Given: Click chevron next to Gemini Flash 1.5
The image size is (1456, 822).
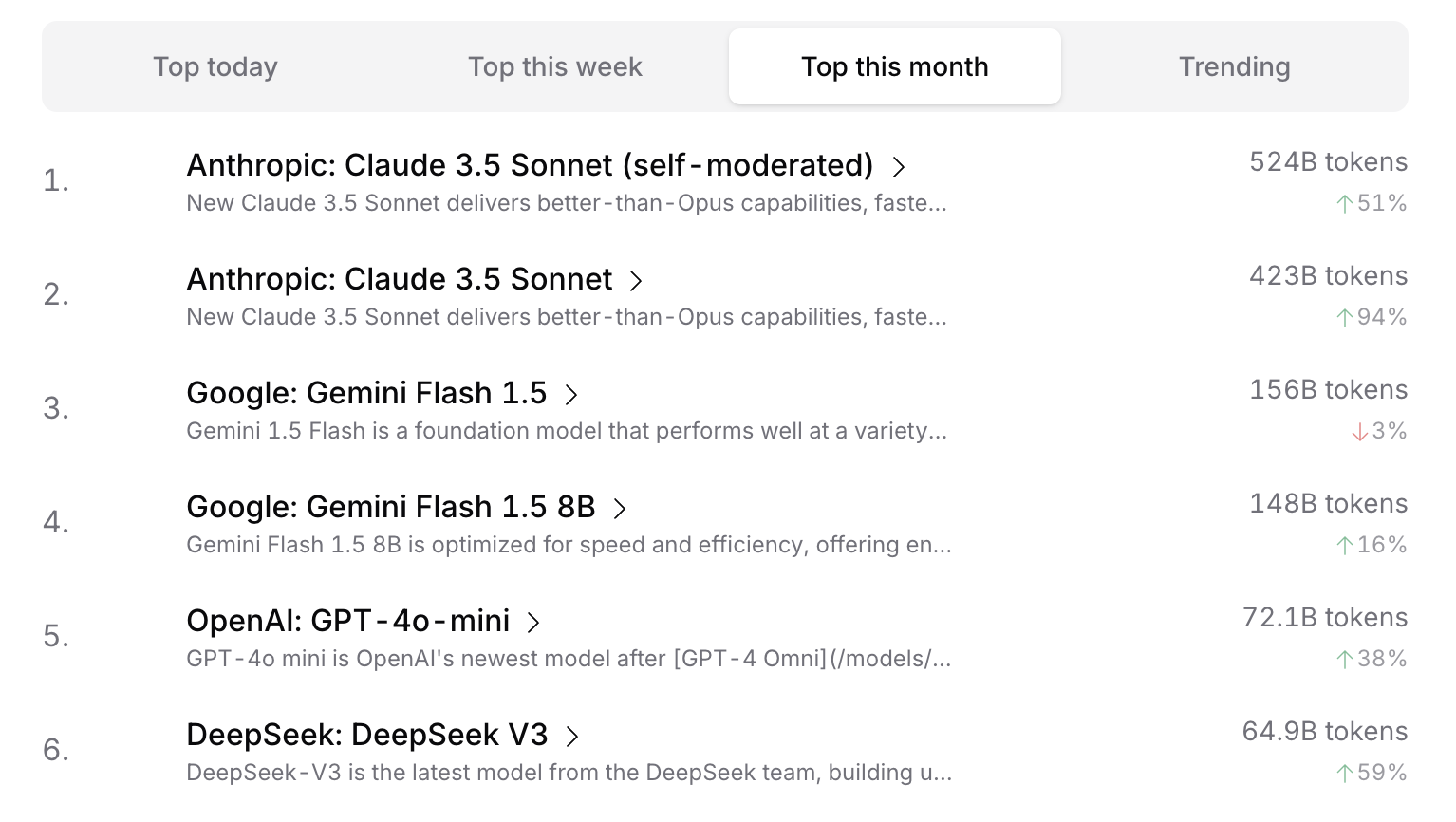Looking at the screenshot, I should coord(570,395).
